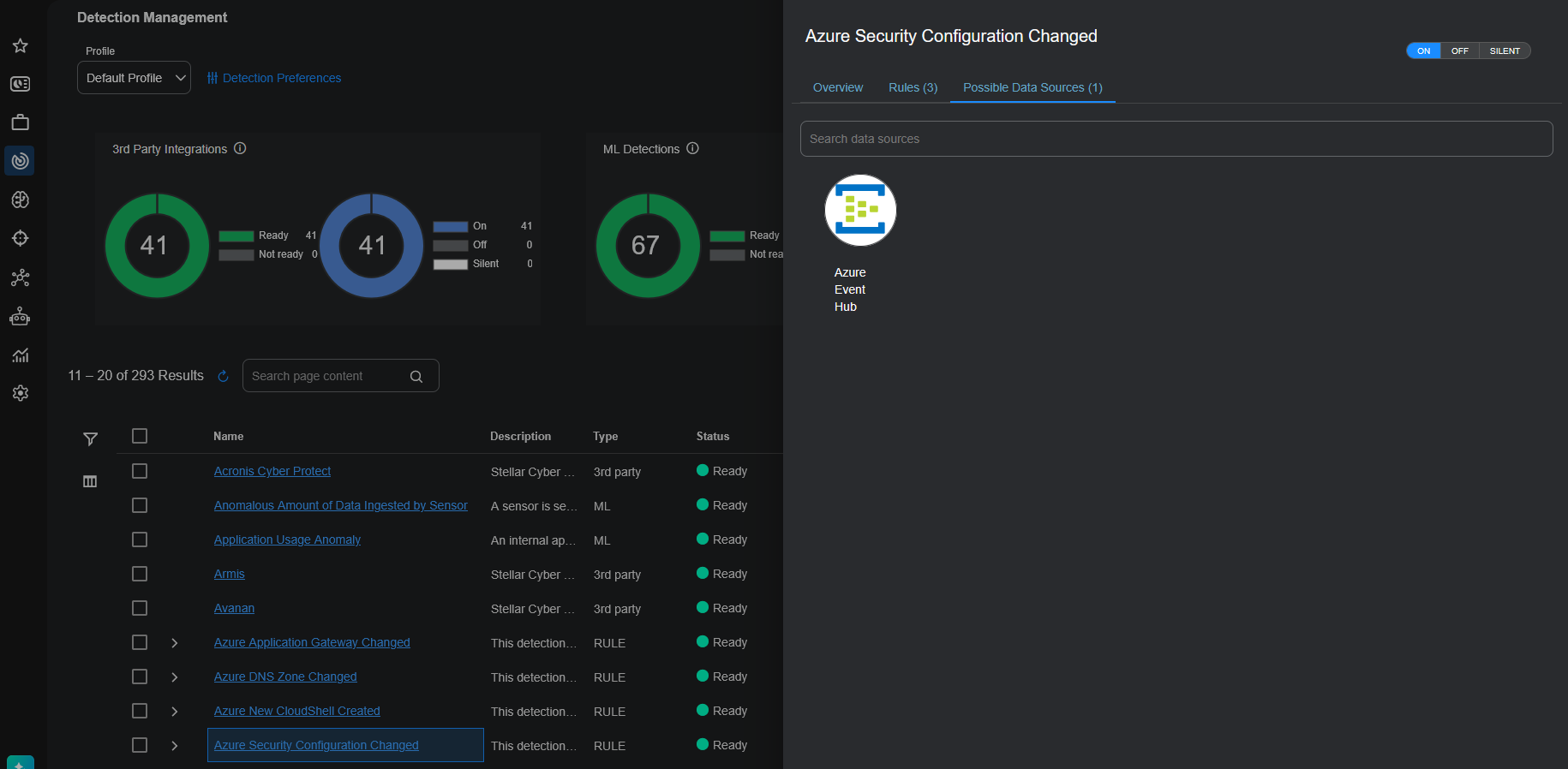This screenshot has height=769, width=1568.
Task: Expand the Azure DNS Zone Changed row
Action: pyautogui.click(x=175, y=677)
